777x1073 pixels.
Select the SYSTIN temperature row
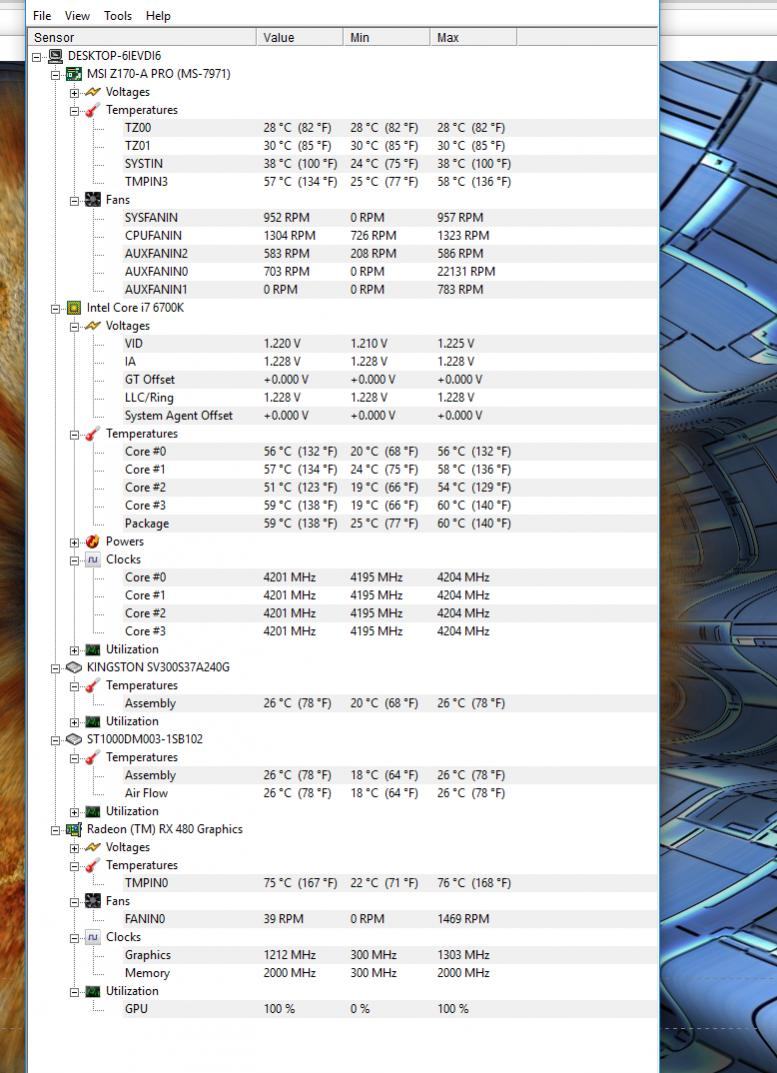(389, 164)
